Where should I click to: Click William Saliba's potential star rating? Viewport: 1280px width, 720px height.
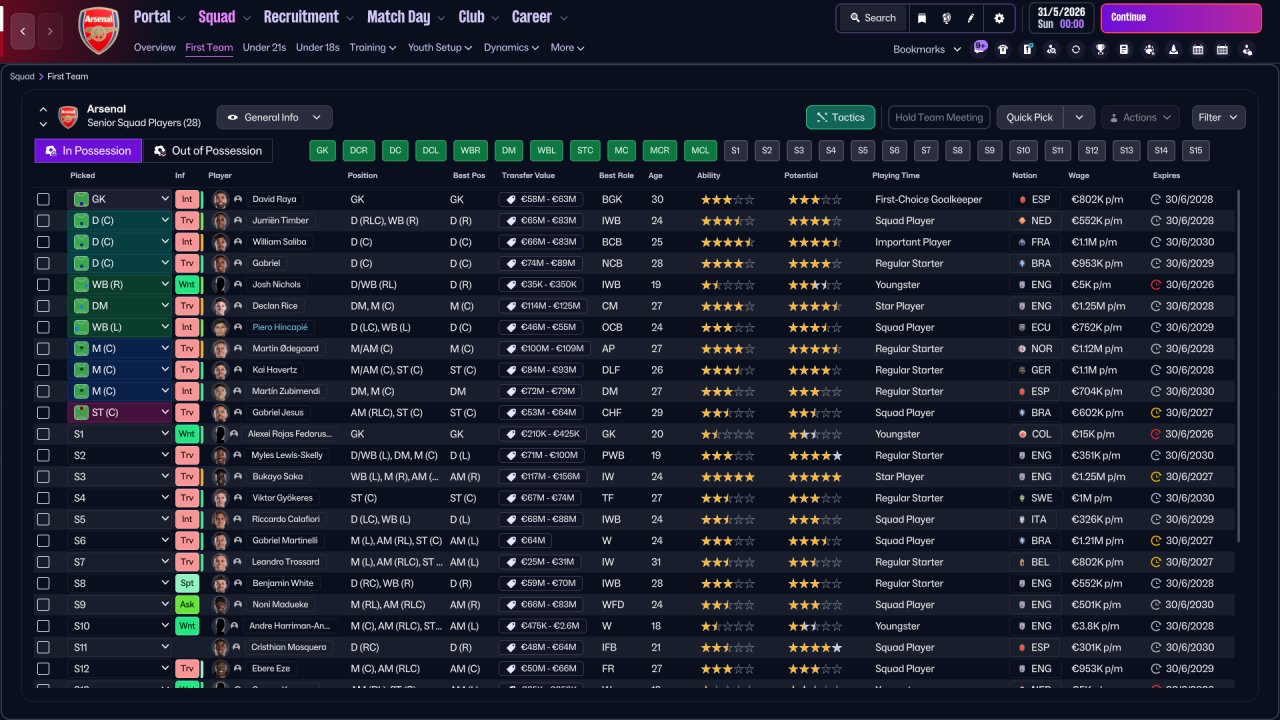point(815,242)
